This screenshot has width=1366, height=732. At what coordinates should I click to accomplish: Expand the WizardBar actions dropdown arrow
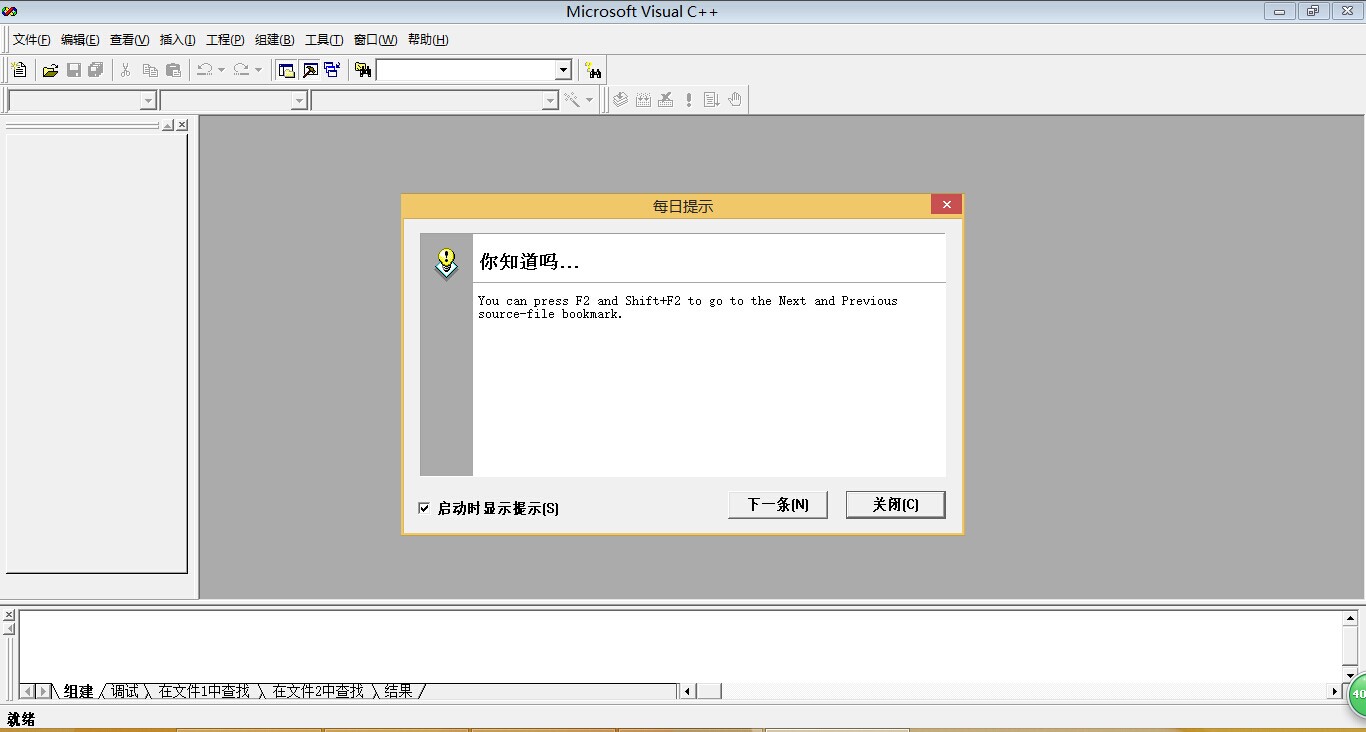click(589, 100)
